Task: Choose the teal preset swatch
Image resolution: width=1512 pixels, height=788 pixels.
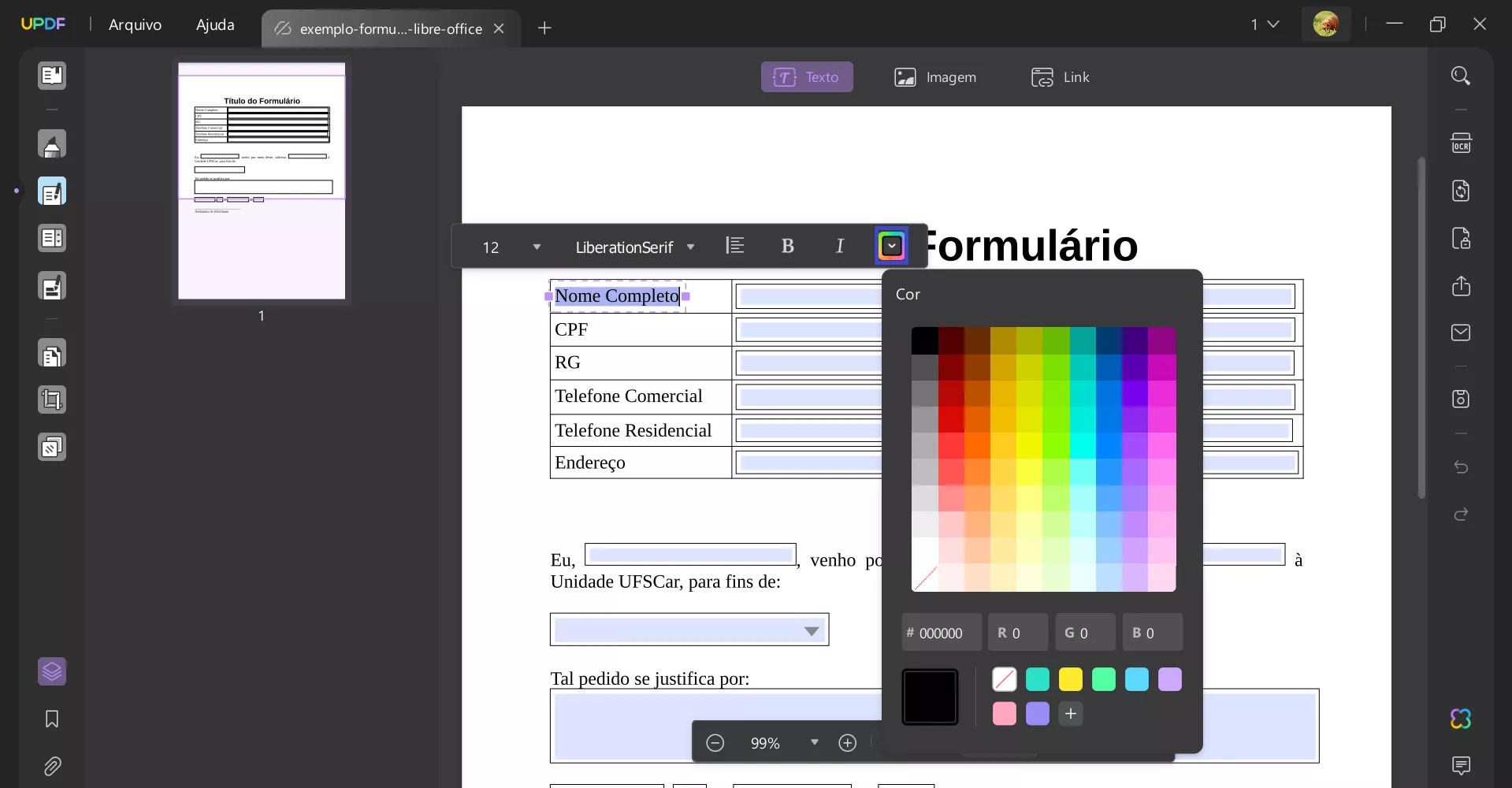Action: click(1038, 679)
